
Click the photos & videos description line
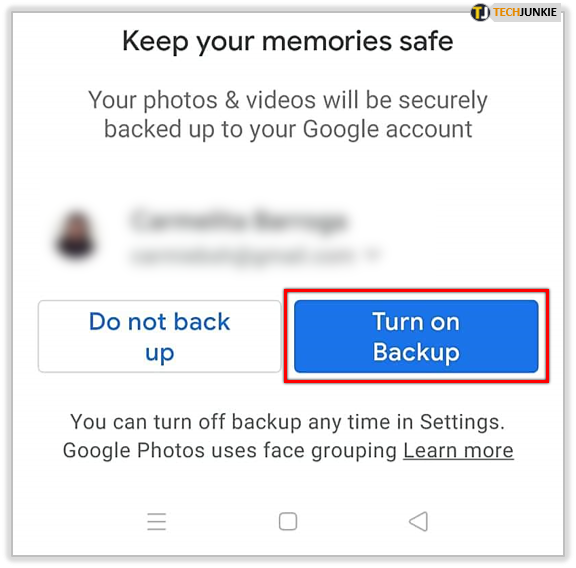pos(288,101)
